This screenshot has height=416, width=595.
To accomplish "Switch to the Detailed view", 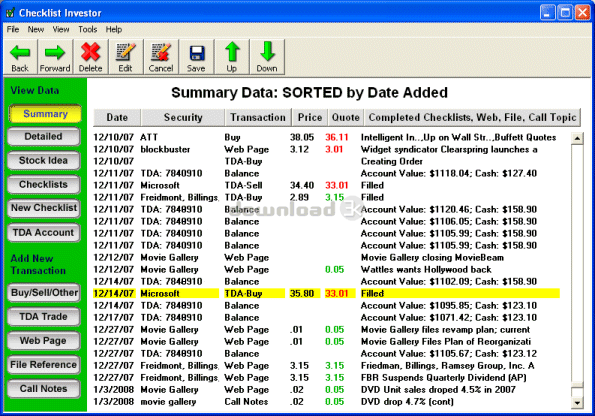I will (x=44, y=137).
